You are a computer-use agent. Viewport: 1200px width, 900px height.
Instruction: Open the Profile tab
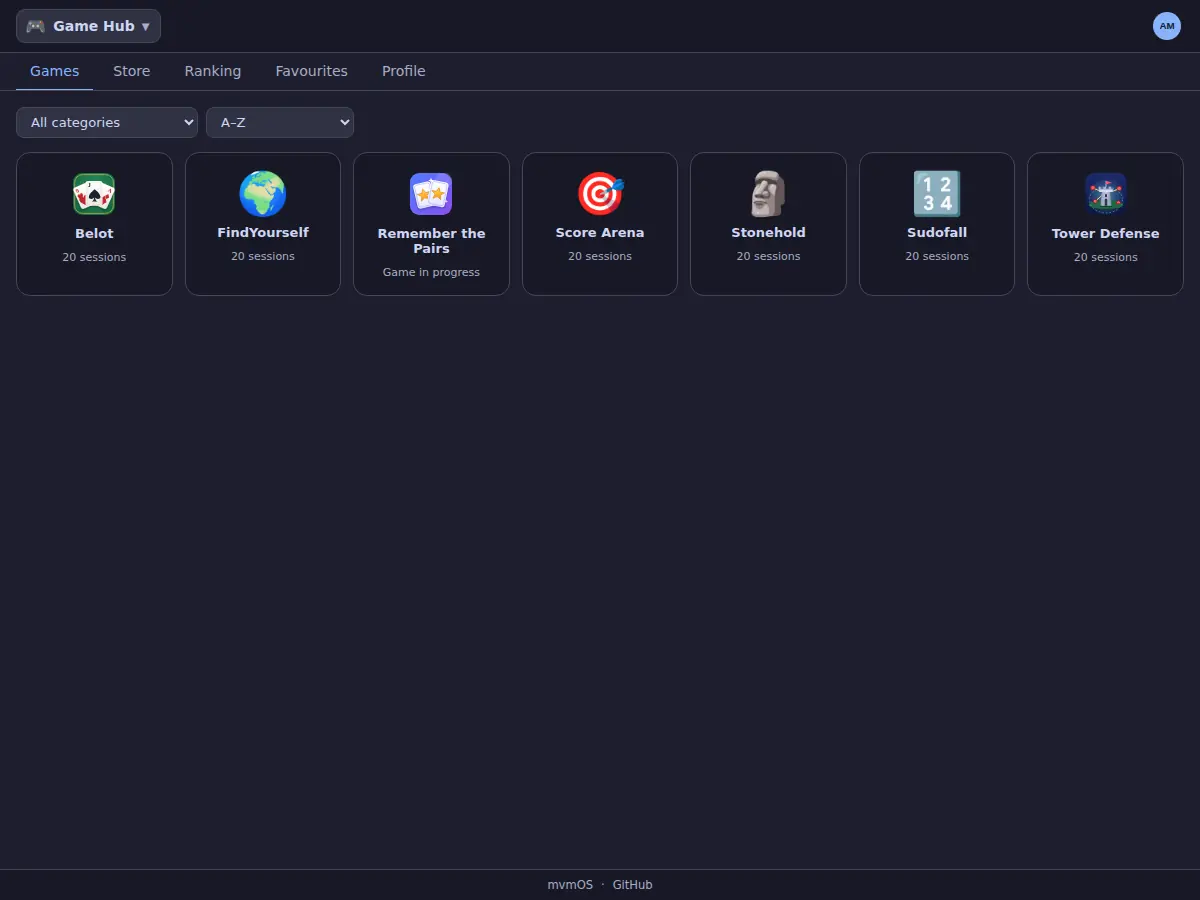404,71
